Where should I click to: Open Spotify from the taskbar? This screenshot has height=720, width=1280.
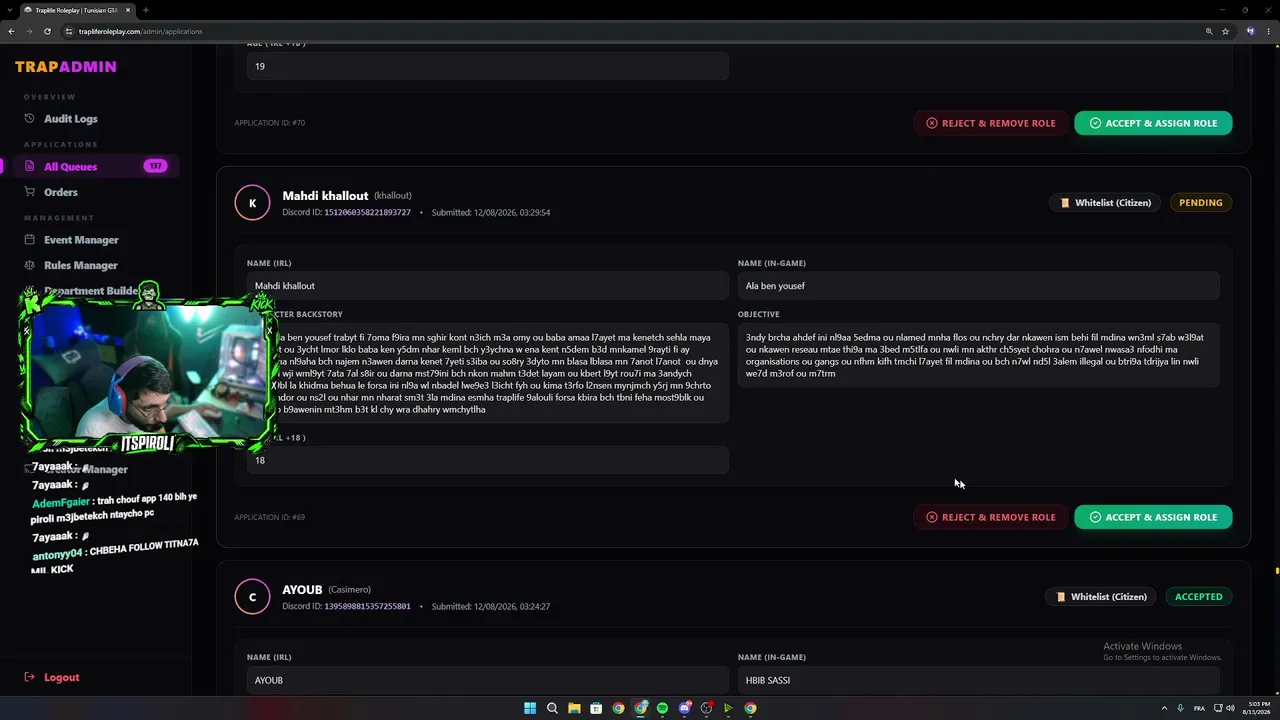pyautogui.click(x=662, y=708)
